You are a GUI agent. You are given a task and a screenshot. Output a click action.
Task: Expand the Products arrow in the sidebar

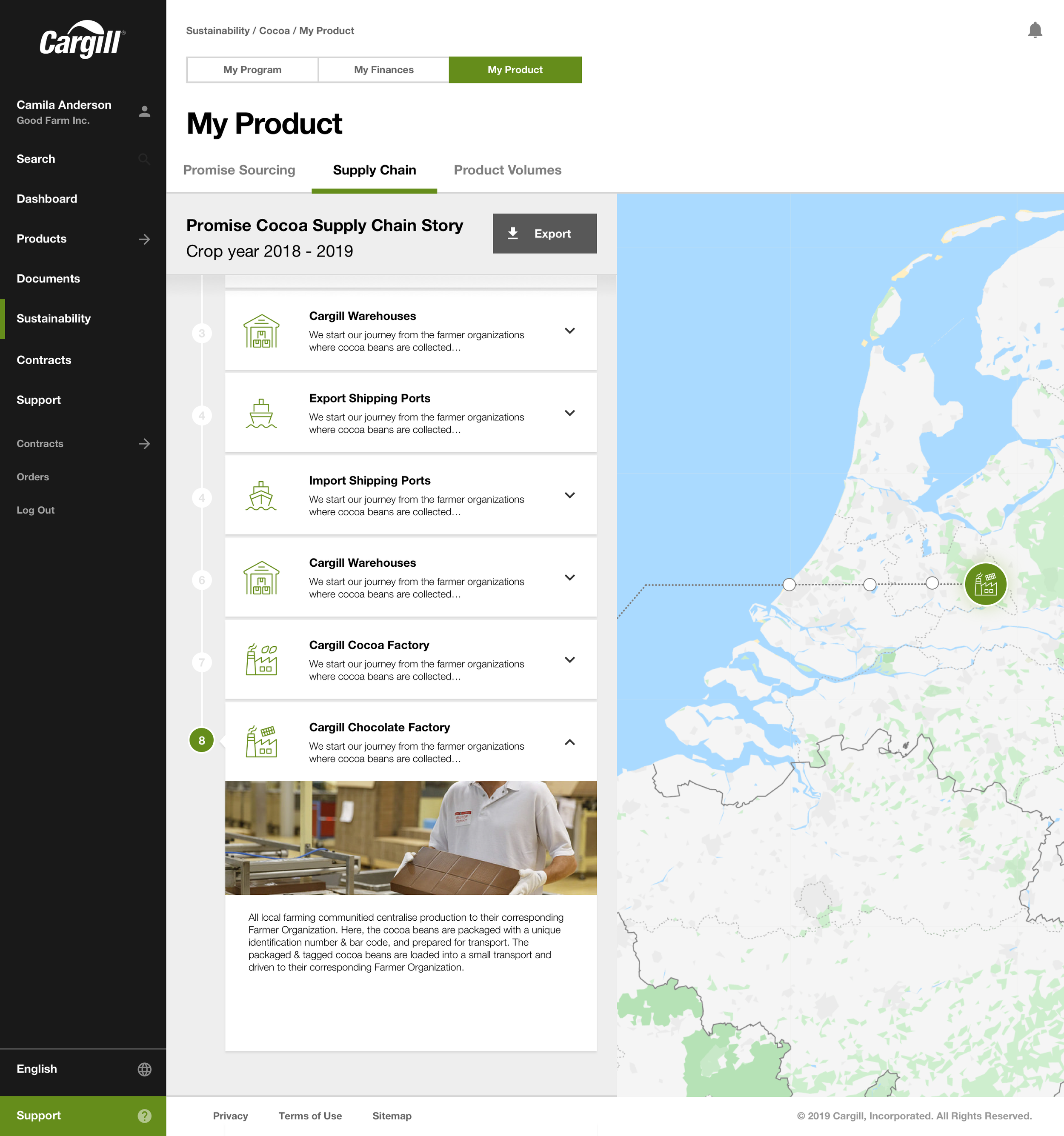[145, 239]
